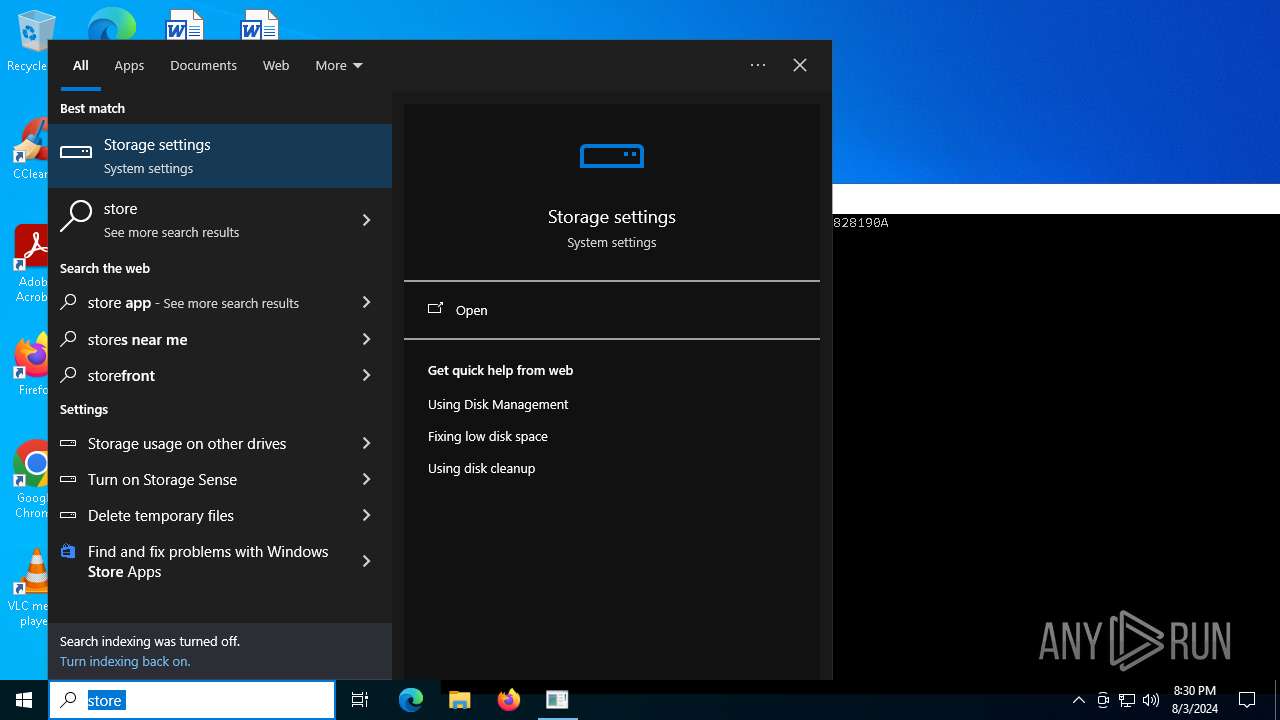
Task: Click into the taskbar search input field
Action: point(192,700)
